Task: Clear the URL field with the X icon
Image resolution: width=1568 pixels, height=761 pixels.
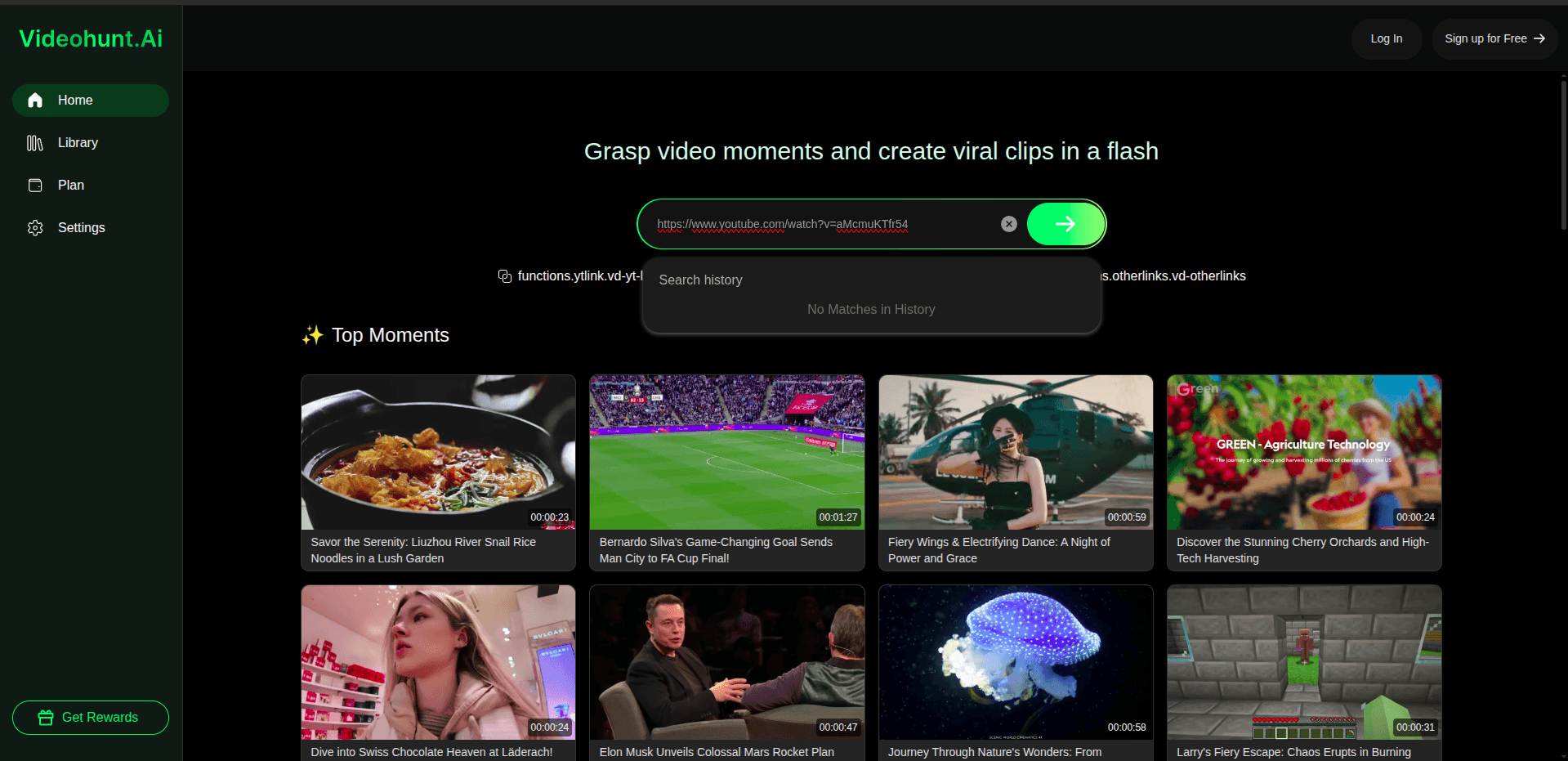Action: pyautogui.click(x=1009, y=224)
